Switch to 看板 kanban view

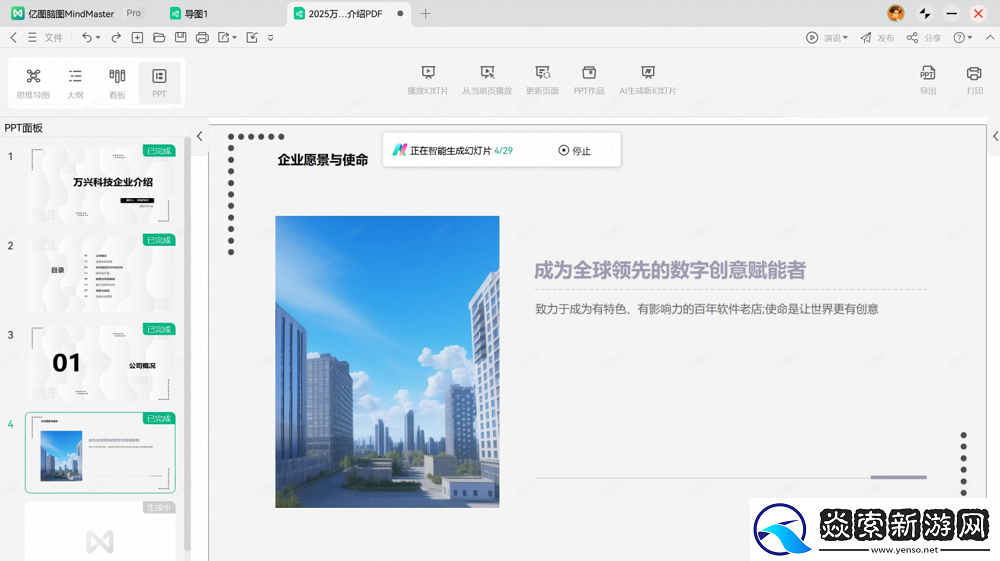[117, 83]
